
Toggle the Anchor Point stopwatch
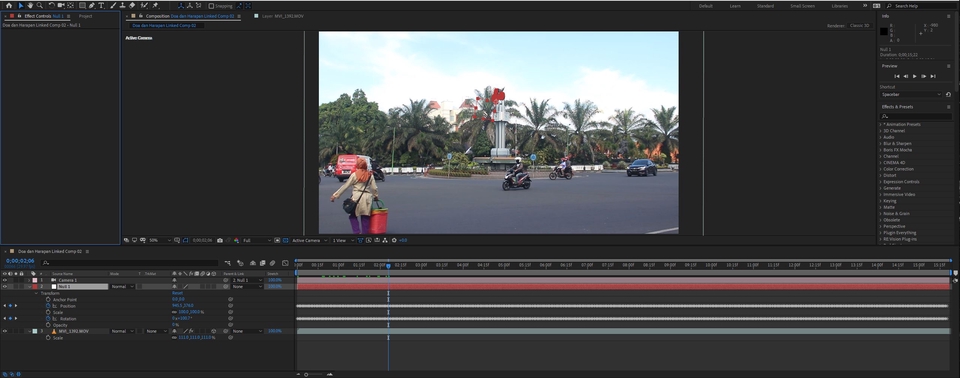[x=48, y=300]
